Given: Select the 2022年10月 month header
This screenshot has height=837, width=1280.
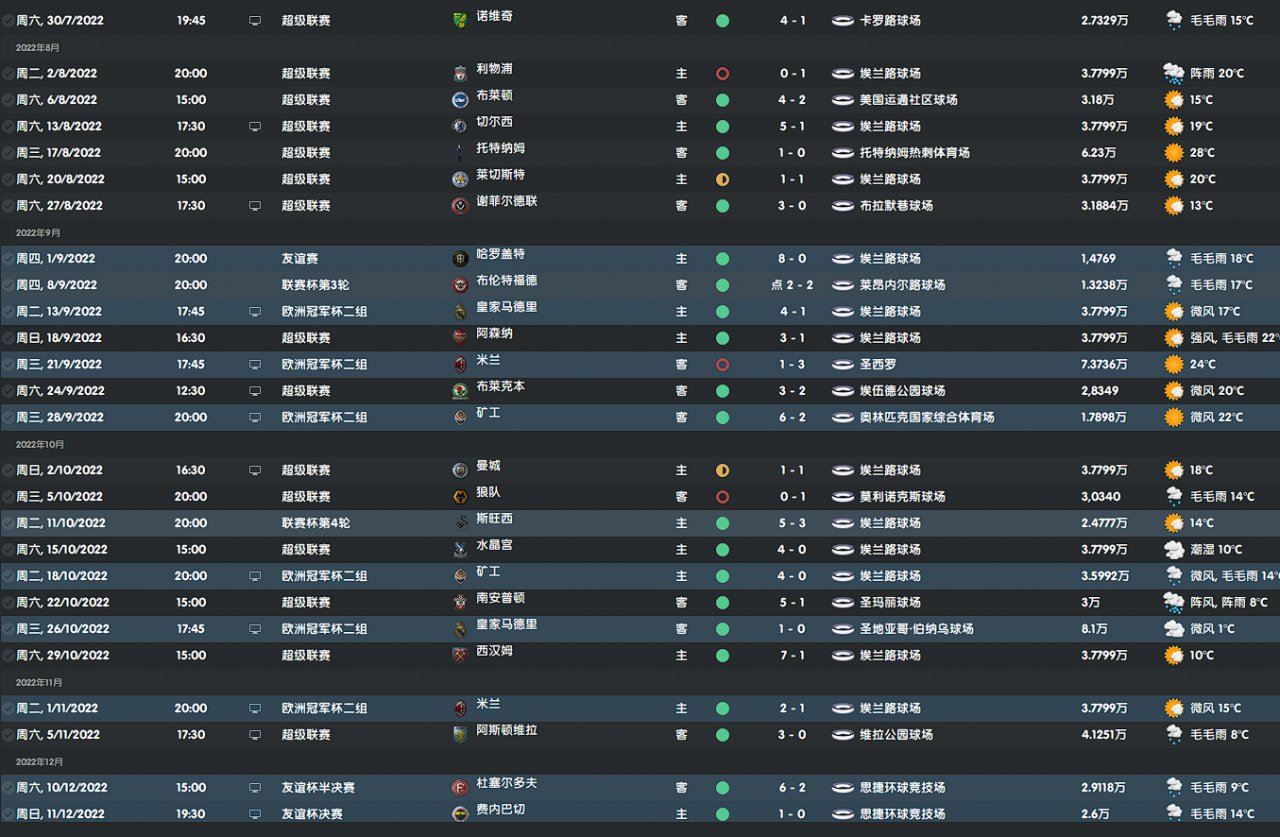Looking at the screenshot, I should point(40,444).
